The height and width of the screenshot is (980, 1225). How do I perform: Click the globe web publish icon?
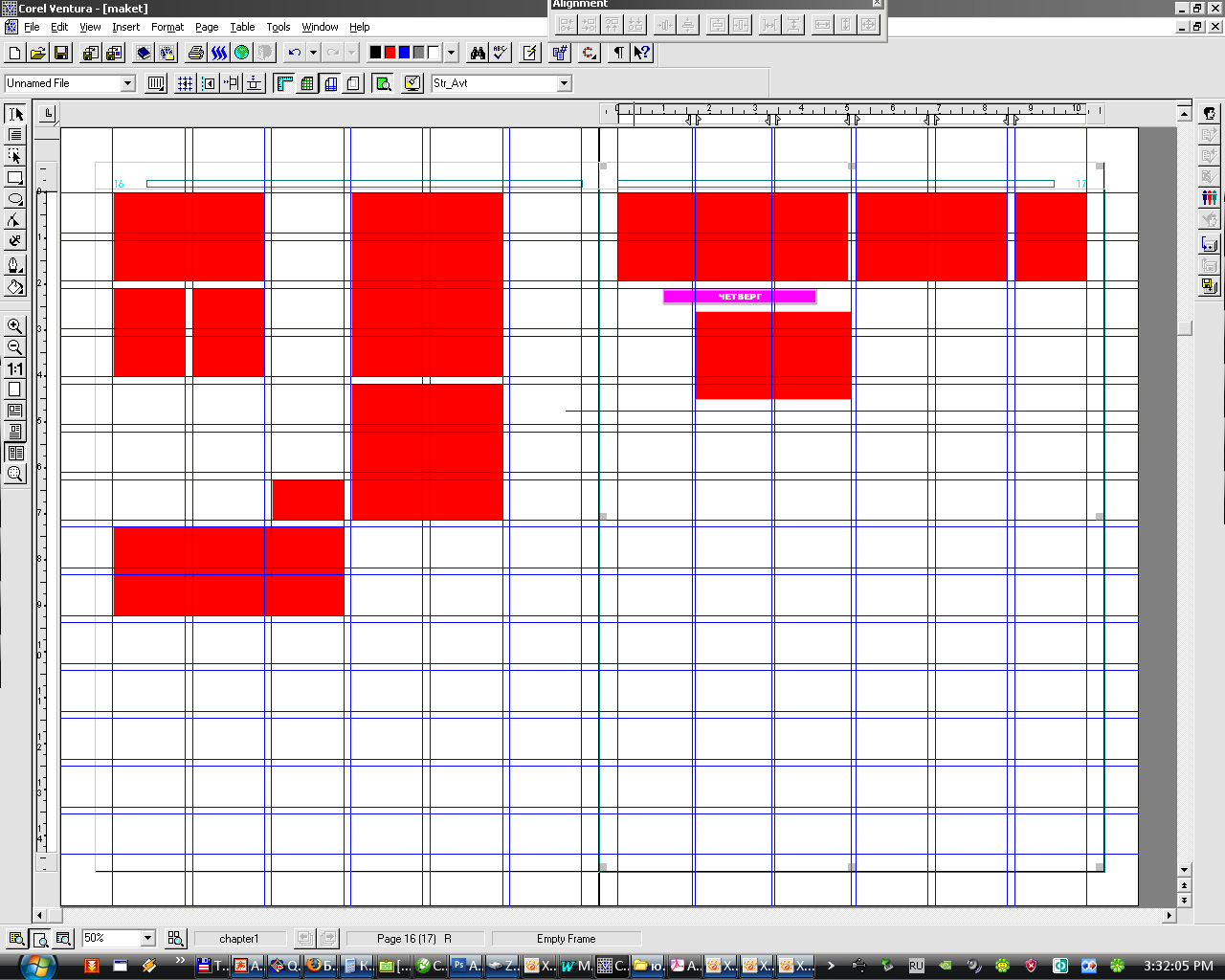[242, 53]
